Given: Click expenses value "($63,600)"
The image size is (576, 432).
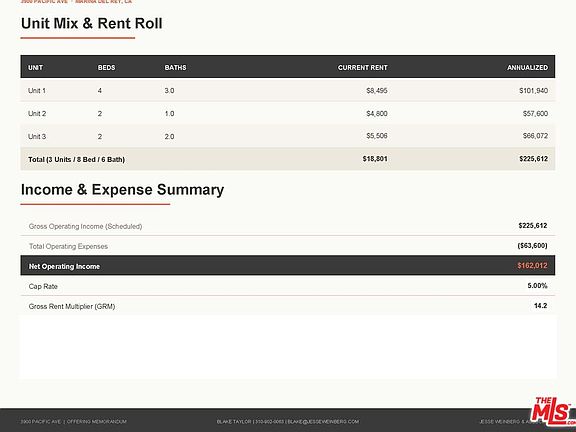Looking at the screenshot, I should [532, 245].
